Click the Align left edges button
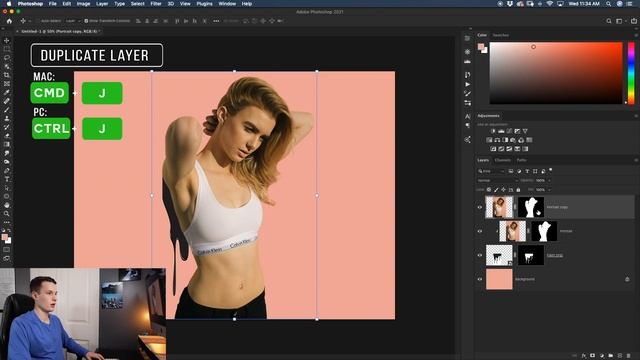This screenshot has height=360, width=640. tap(138, 21)
